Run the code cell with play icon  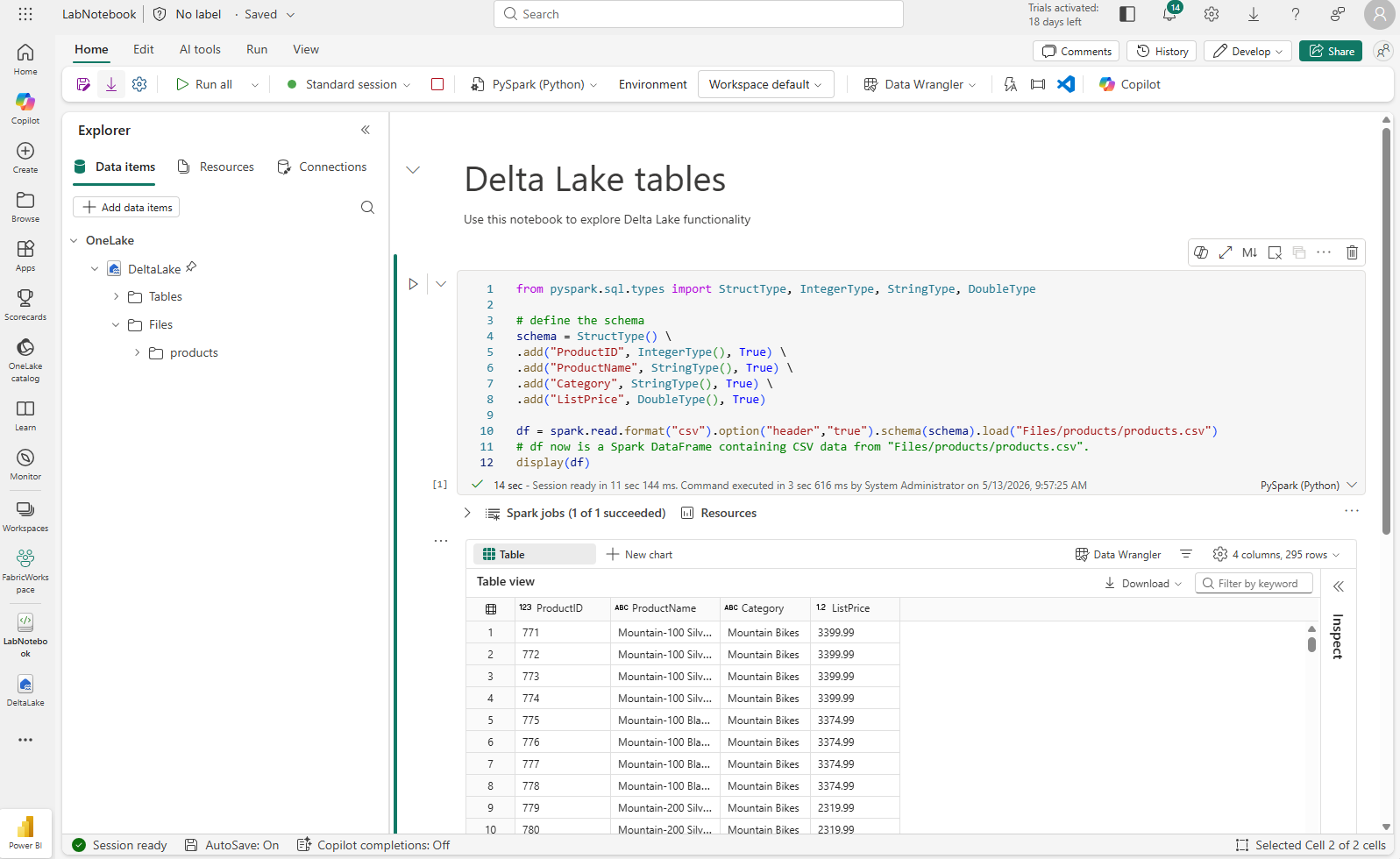coord(414,284)
